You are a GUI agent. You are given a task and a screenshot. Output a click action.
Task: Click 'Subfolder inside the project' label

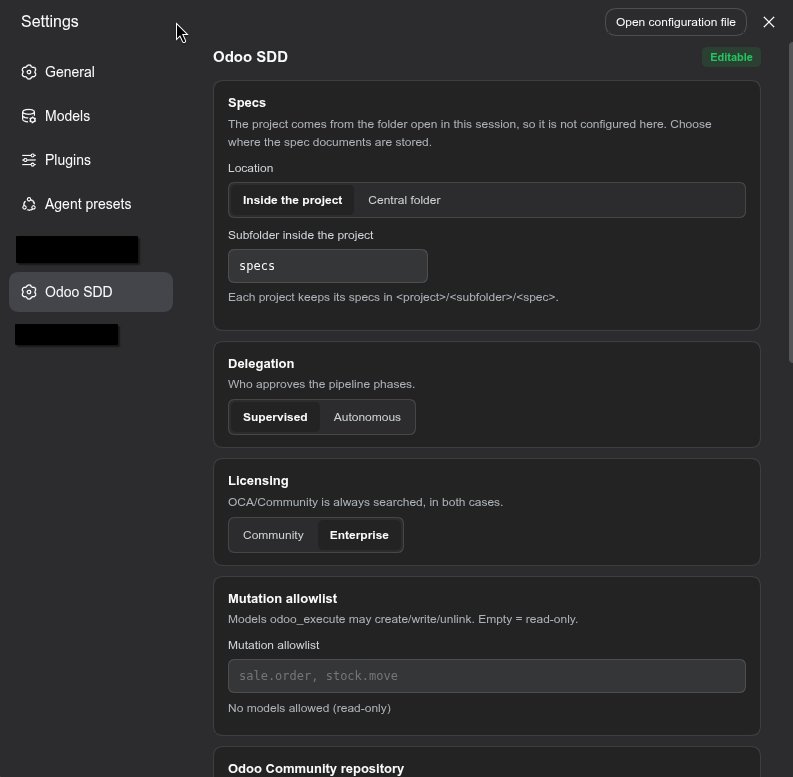pyautogui.click(x=300, y=235)
